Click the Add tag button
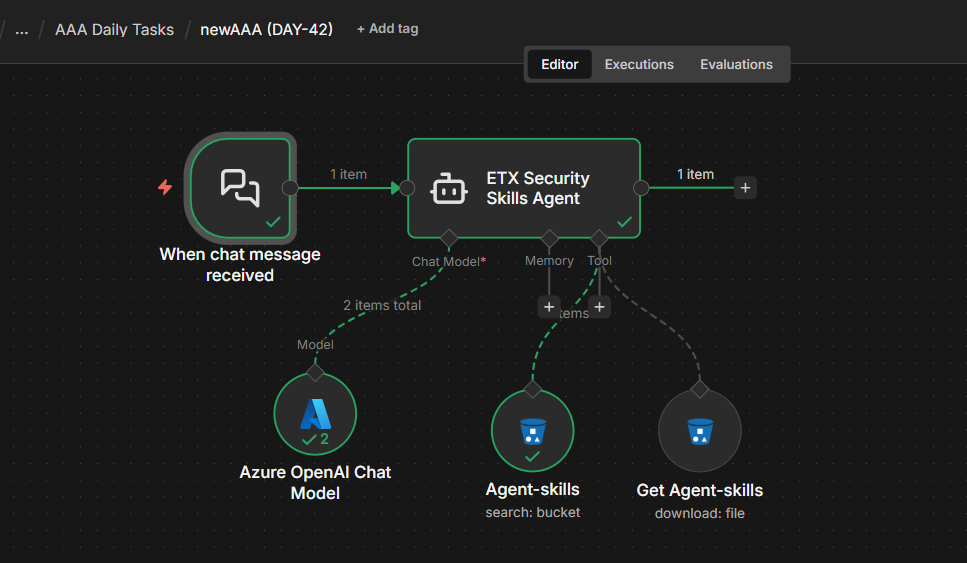This screenshot has width=967, height=563. (x=387, y=29)
